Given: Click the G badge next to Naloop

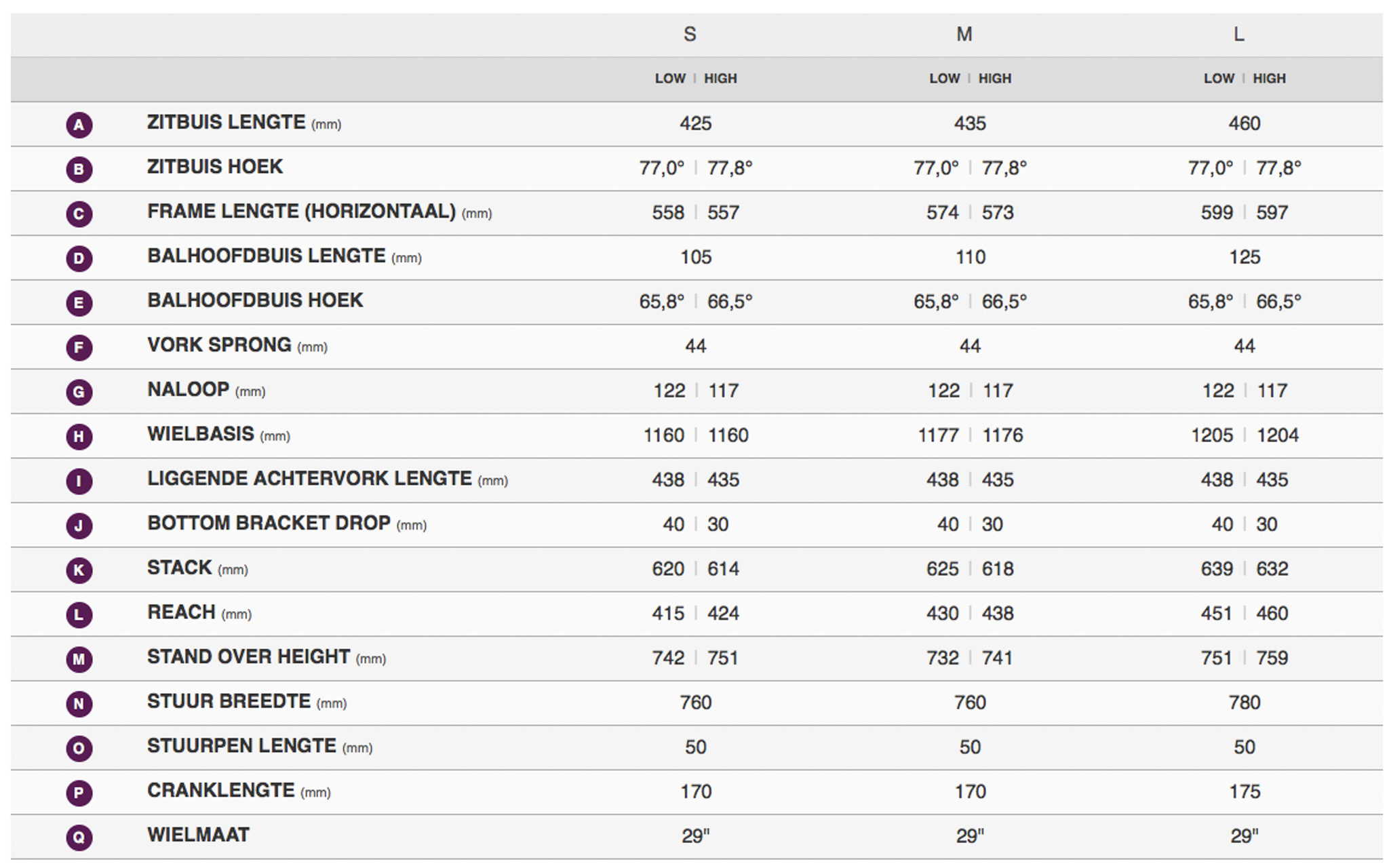Looking at the screenshot, I should [x=79, y=392].
